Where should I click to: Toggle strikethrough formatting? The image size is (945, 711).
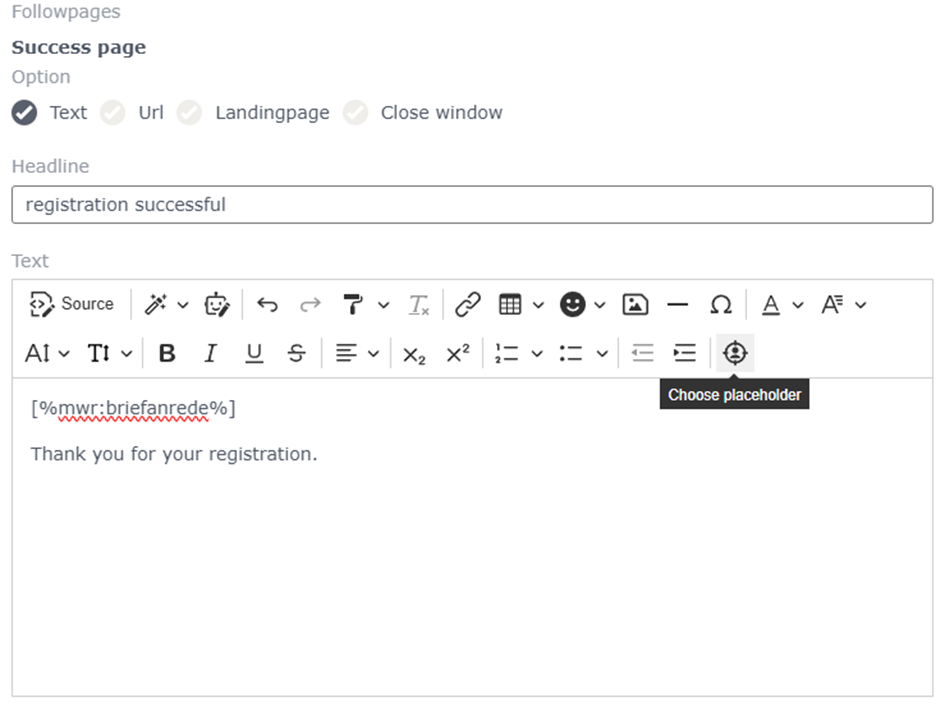point(296,353)
